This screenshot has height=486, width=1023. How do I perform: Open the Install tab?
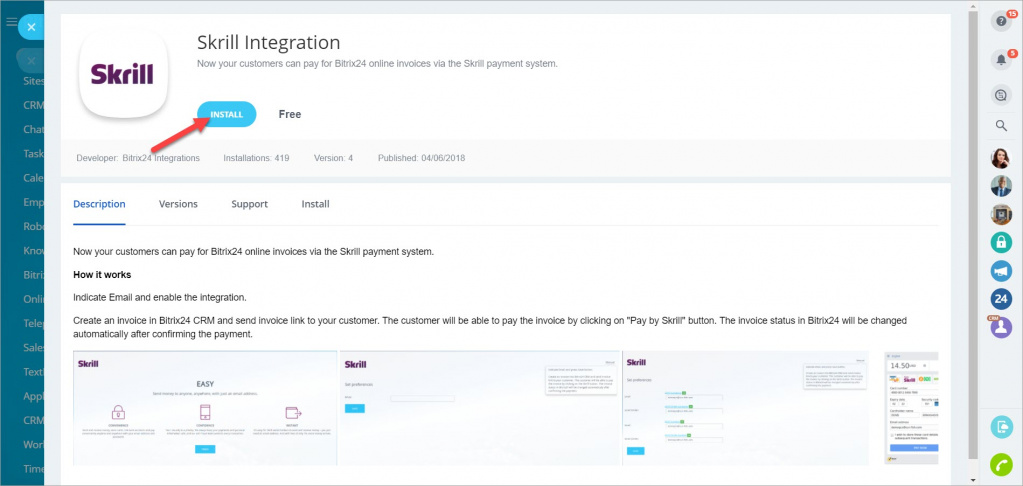pos(315,204)
